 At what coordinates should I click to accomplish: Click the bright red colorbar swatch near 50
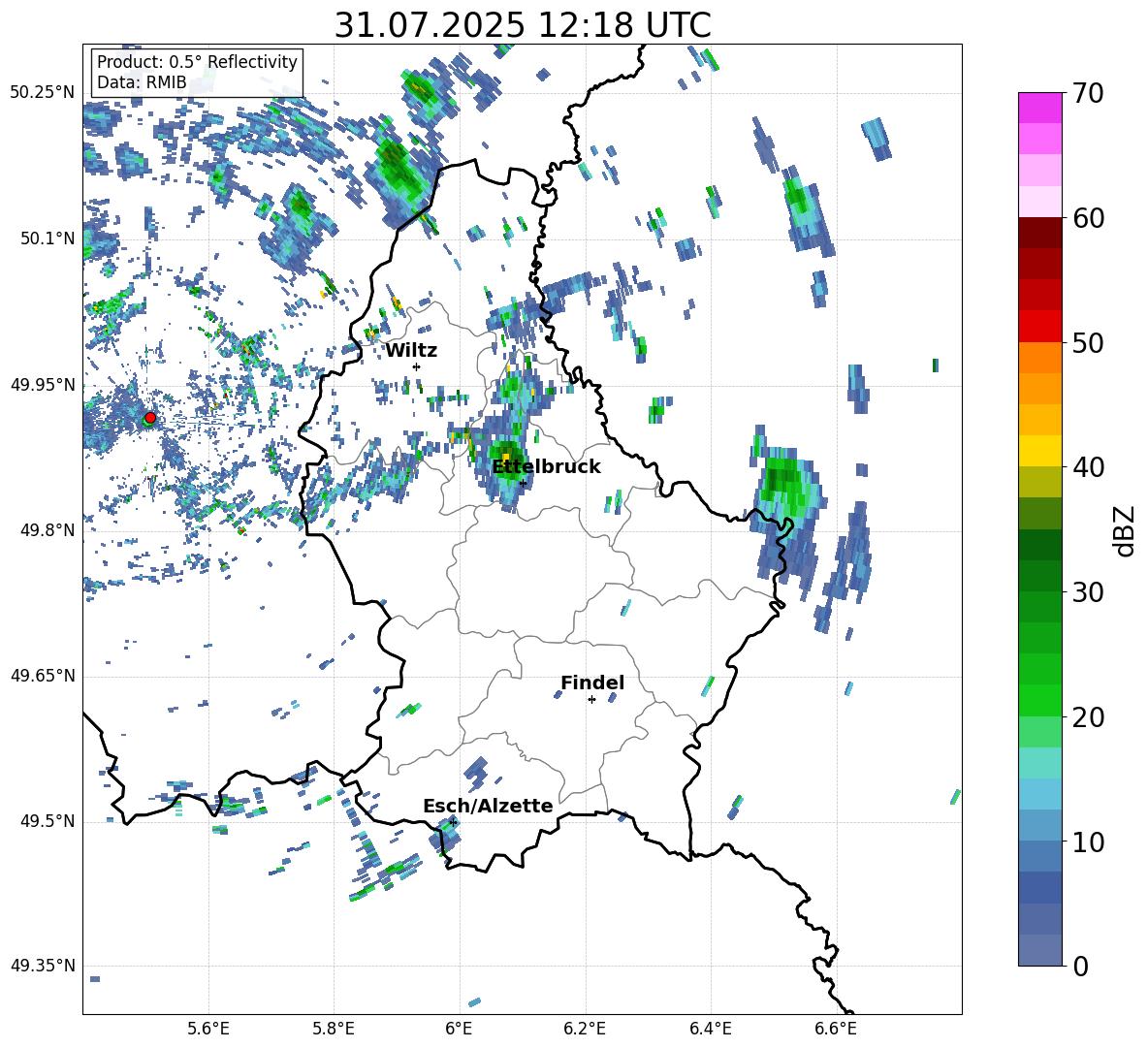click(x=1039, y=327)
